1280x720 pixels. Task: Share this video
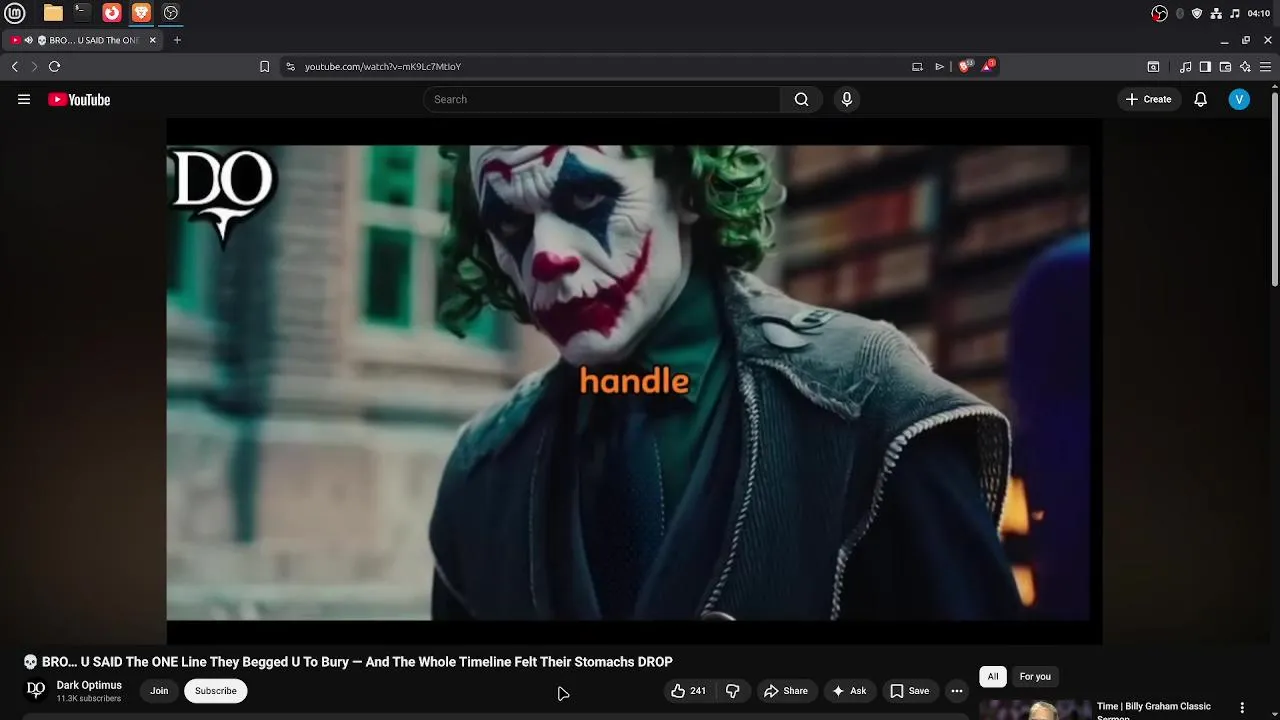click(785, 691)
